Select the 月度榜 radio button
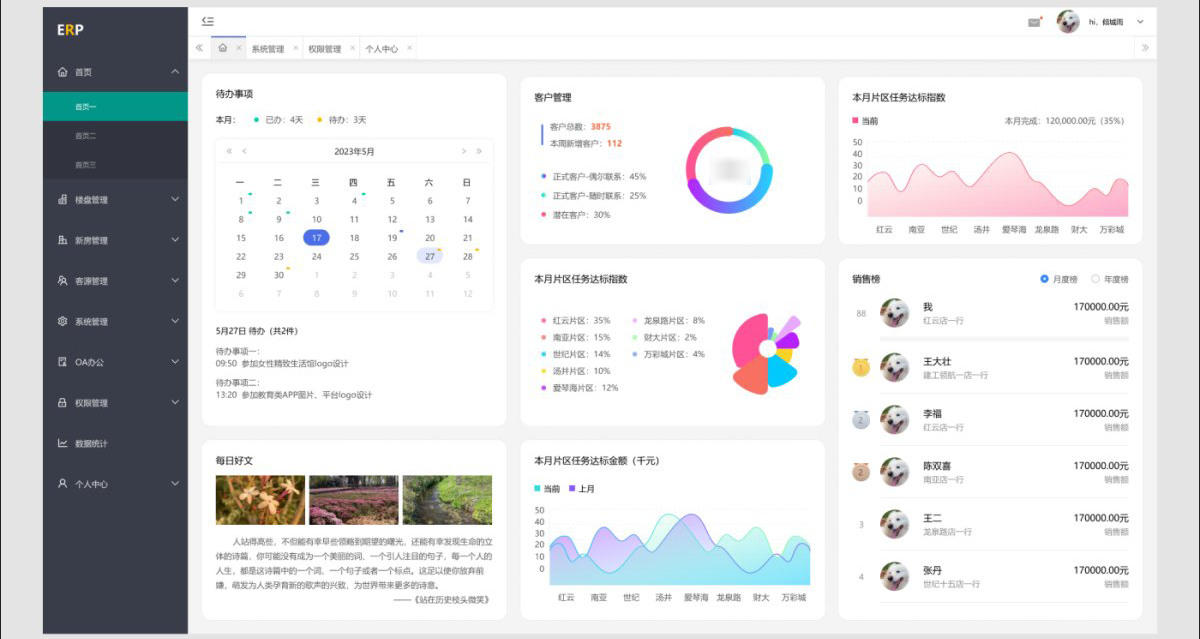 tap(1044, 279)
